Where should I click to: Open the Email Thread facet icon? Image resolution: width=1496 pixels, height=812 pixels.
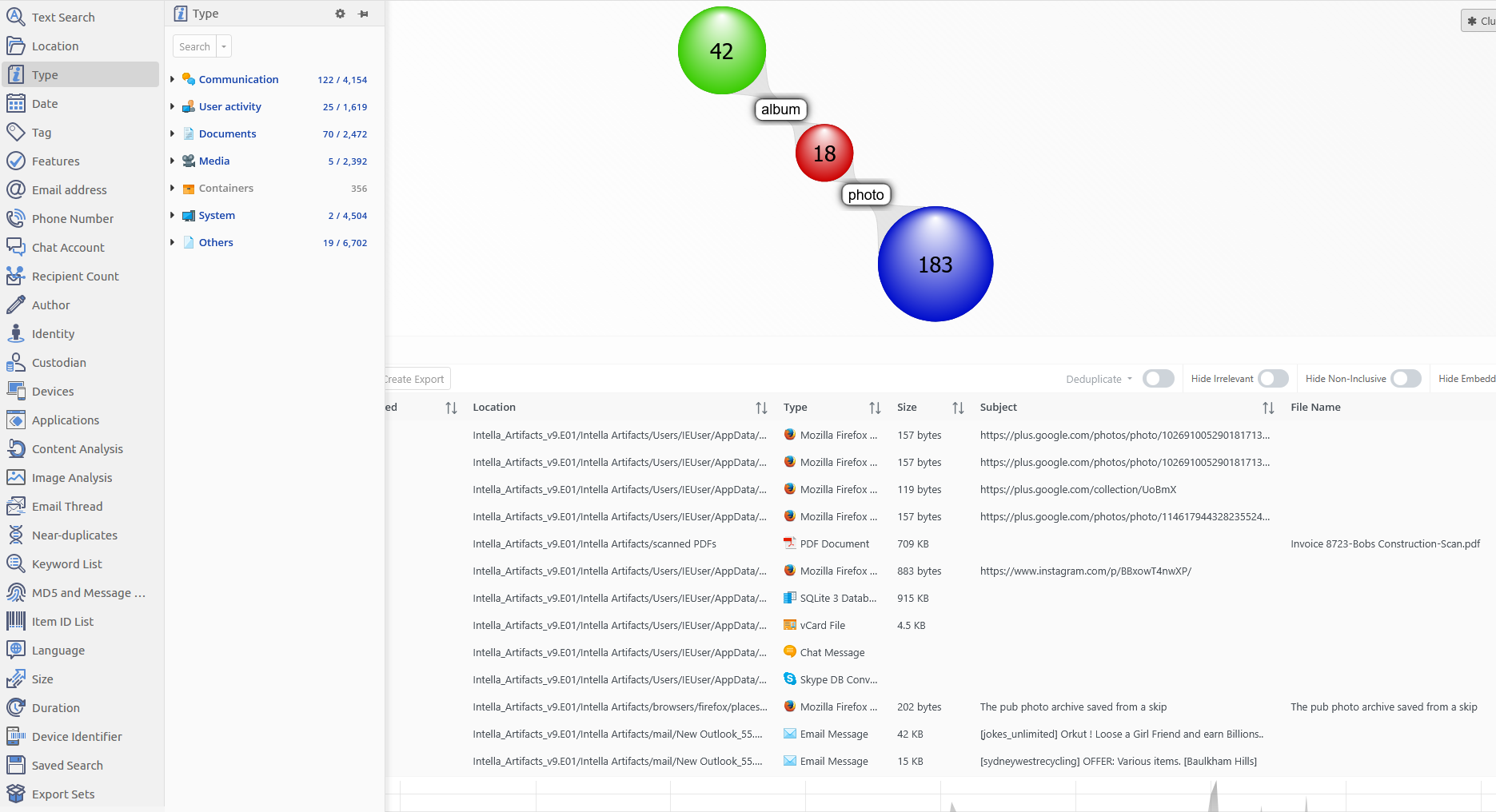[16, 506]
